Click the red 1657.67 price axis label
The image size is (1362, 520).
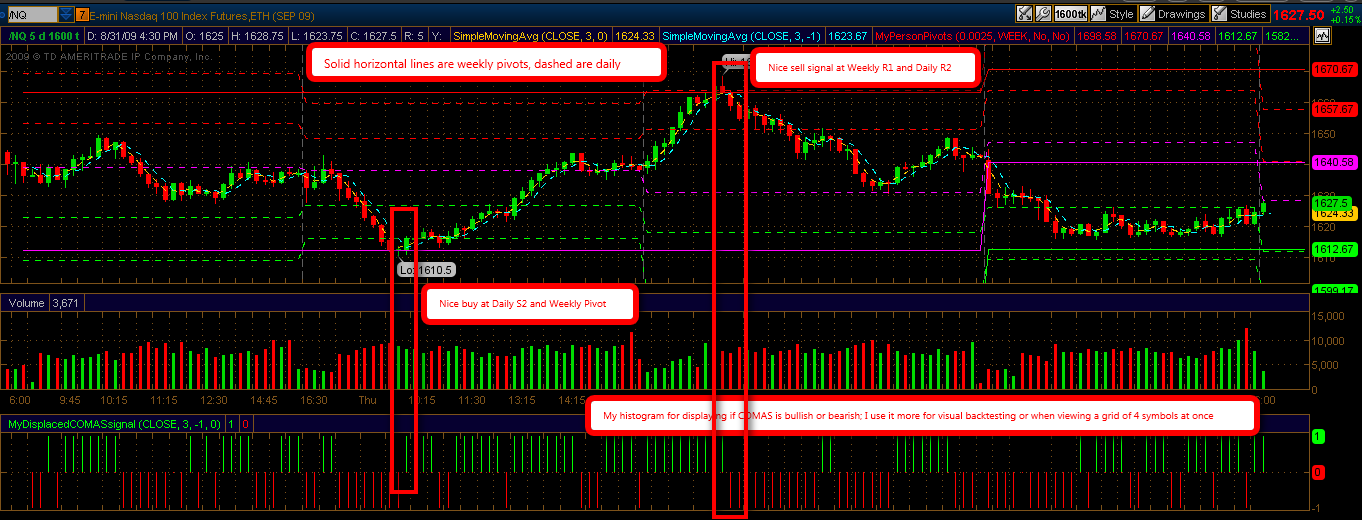(x=1332, y=109)
